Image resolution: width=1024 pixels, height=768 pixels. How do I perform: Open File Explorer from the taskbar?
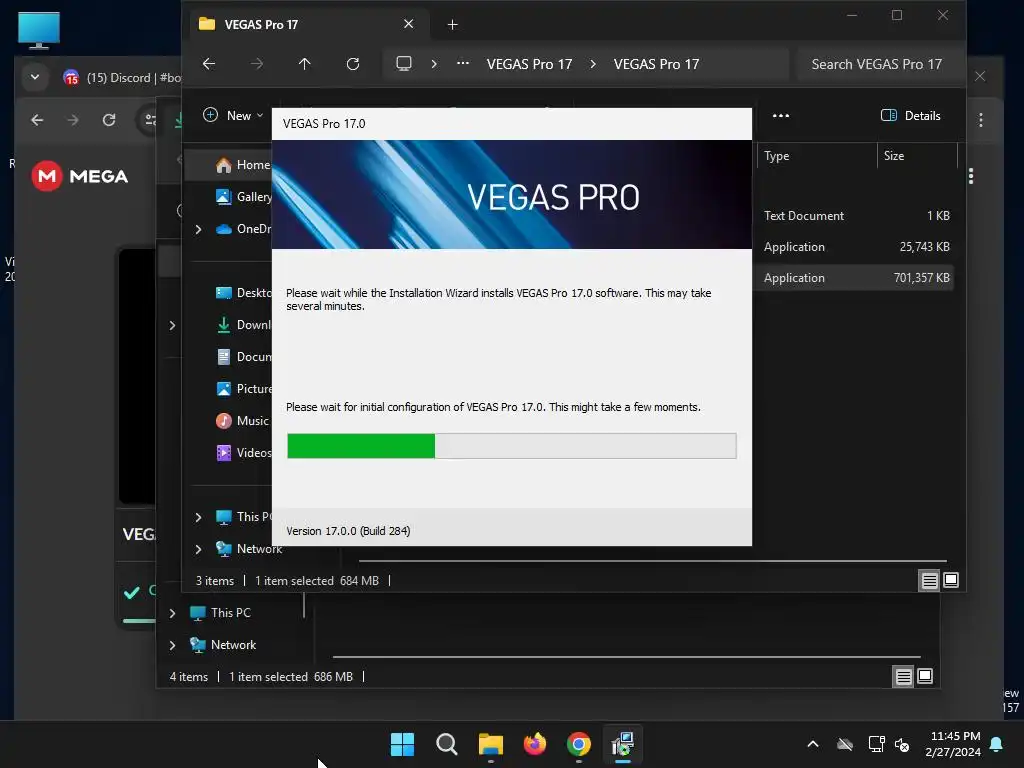[x=490, y=744]
